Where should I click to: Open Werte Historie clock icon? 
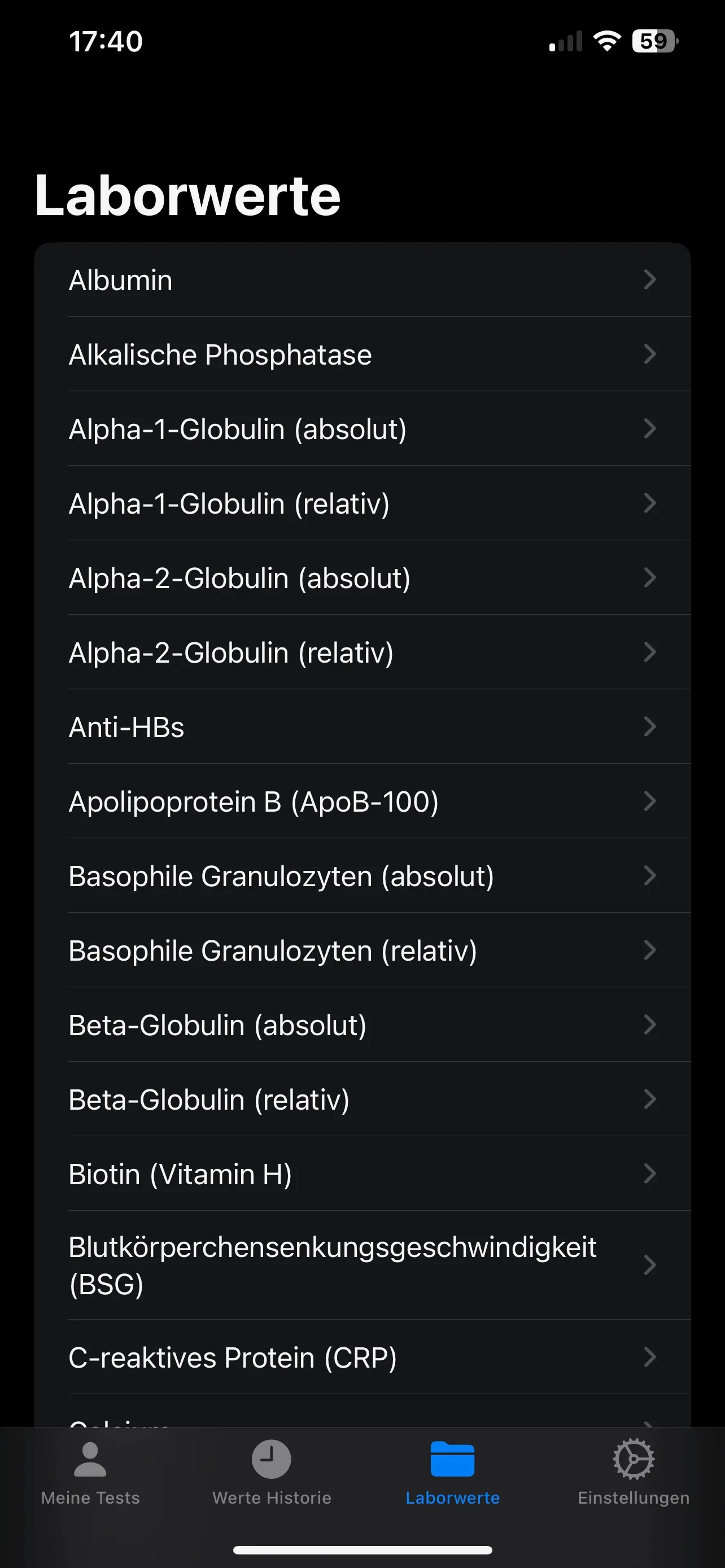pos(272,1459)
